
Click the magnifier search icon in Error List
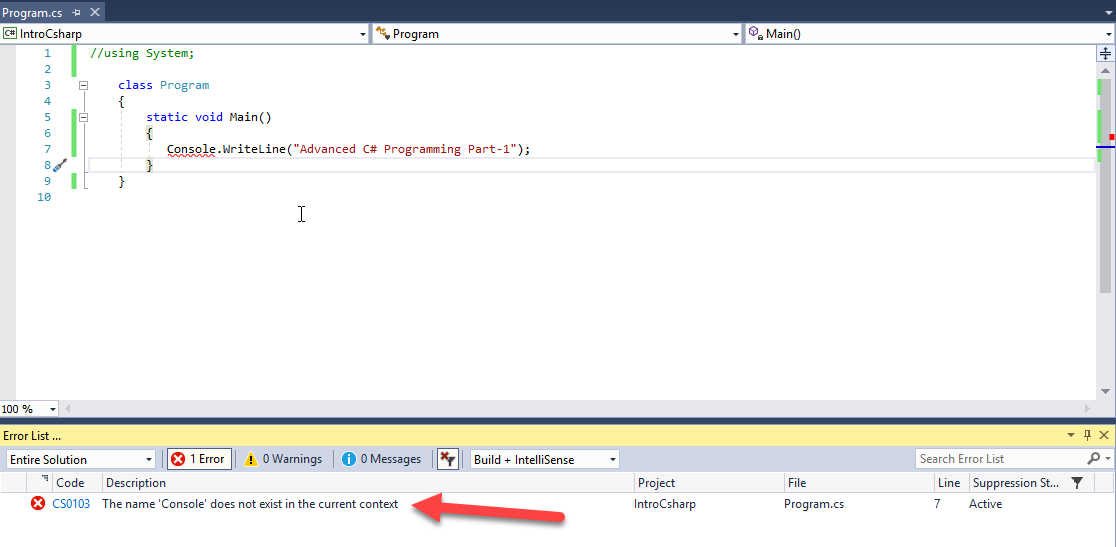click(x=1093, y=459)
